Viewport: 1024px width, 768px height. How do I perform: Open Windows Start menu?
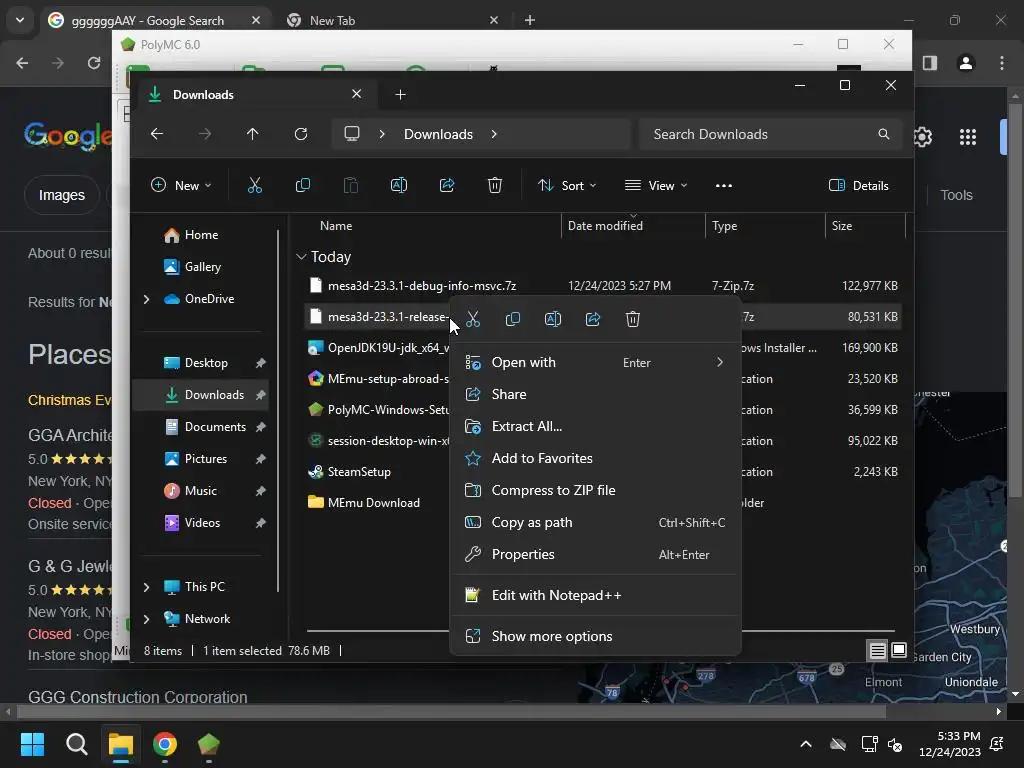point(32,744)
